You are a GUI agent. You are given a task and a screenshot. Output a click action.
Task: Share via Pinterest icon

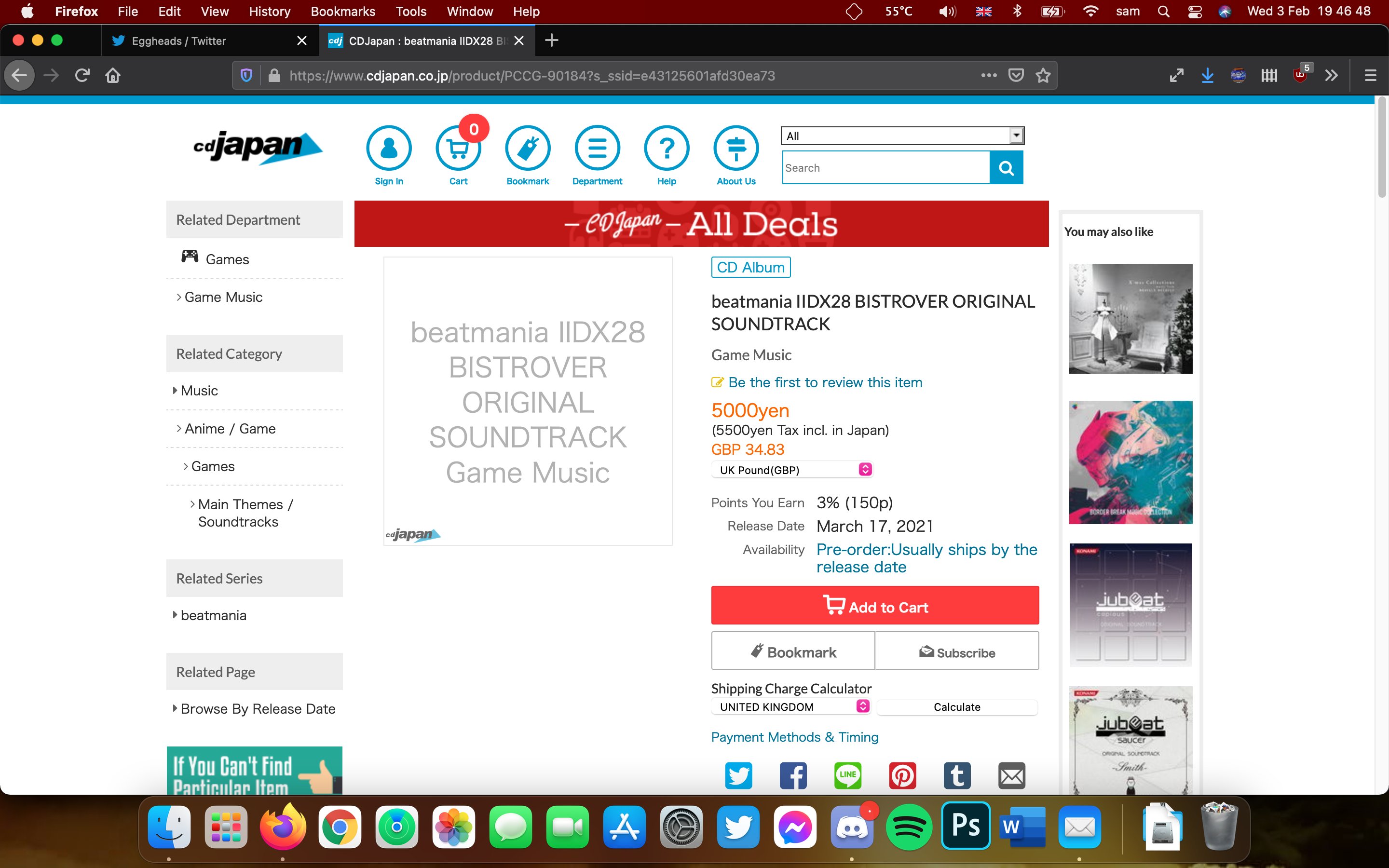(x=902, y=776)
